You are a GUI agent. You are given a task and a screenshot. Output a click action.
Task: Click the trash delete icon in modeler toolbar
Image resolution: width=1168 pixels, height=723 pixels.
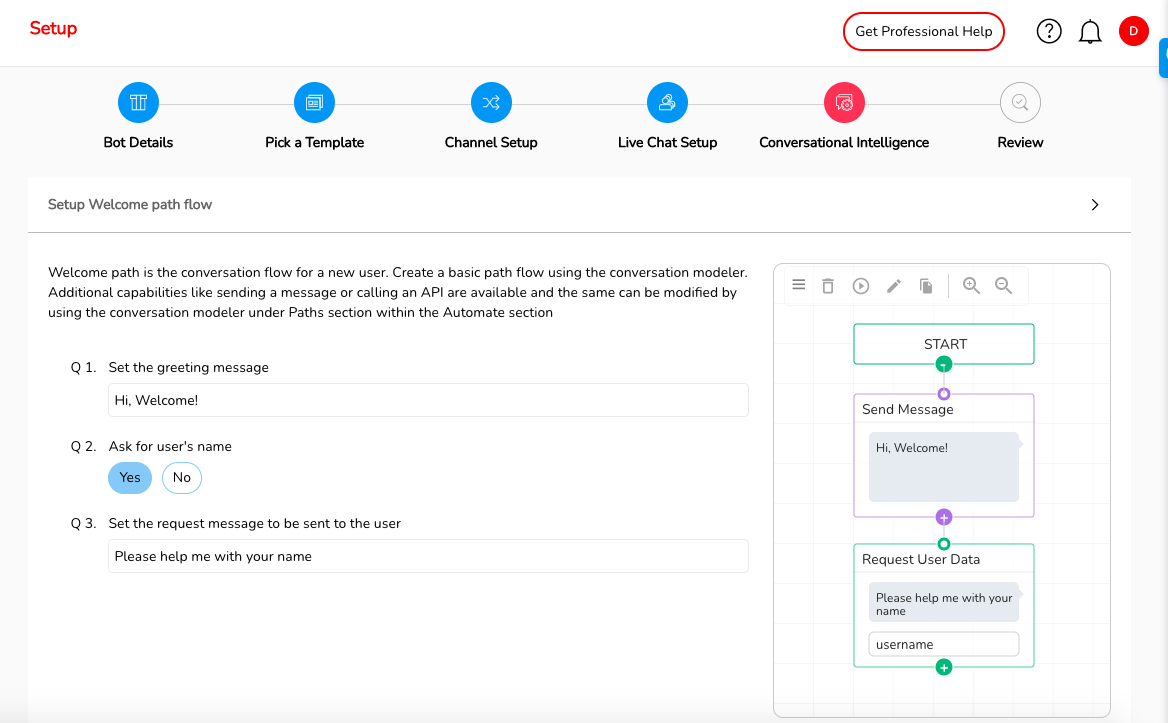coord(828,286)
